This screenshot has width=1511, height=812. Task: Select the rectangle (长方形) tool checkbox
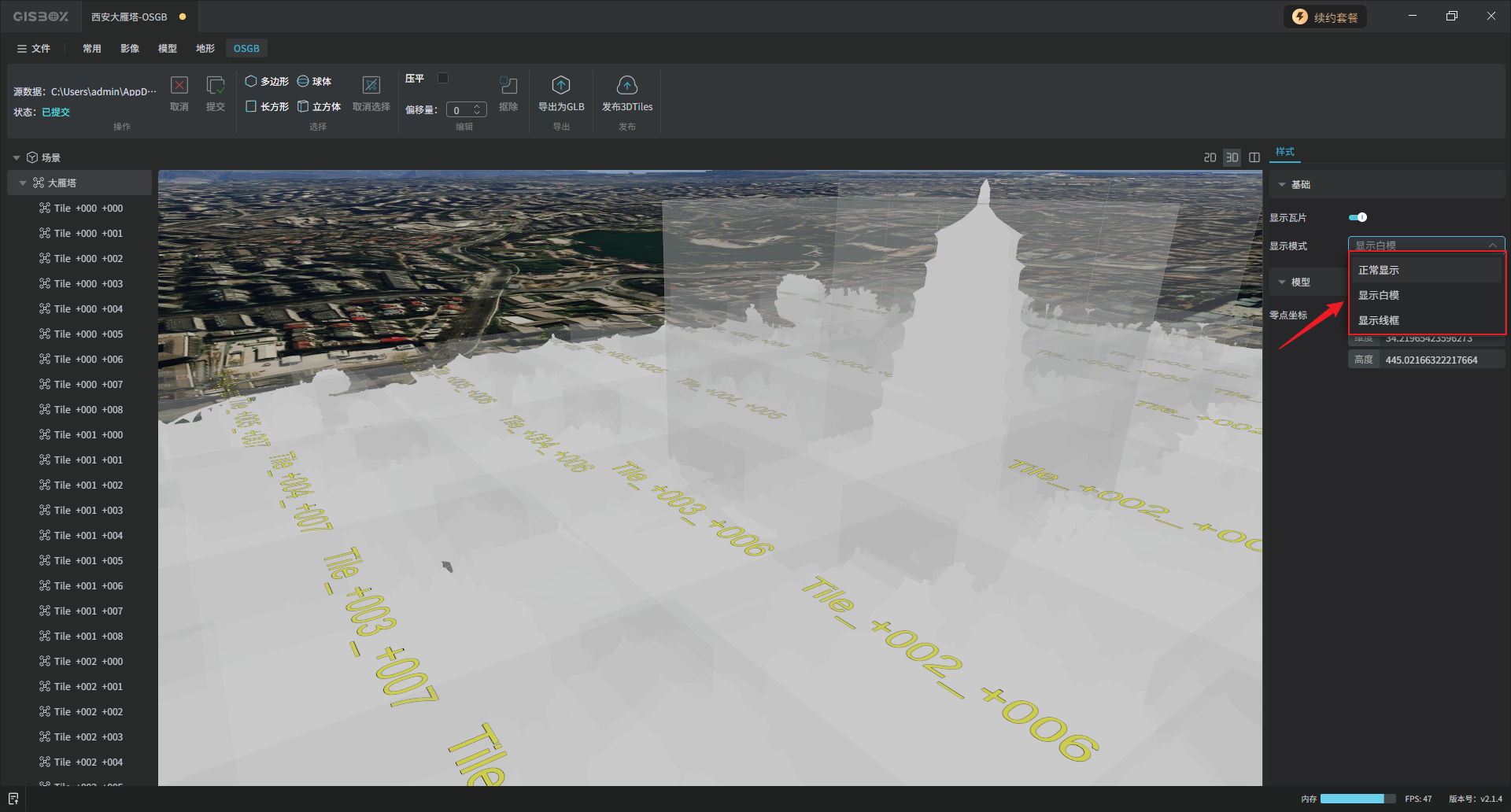(x=251, y=106)
